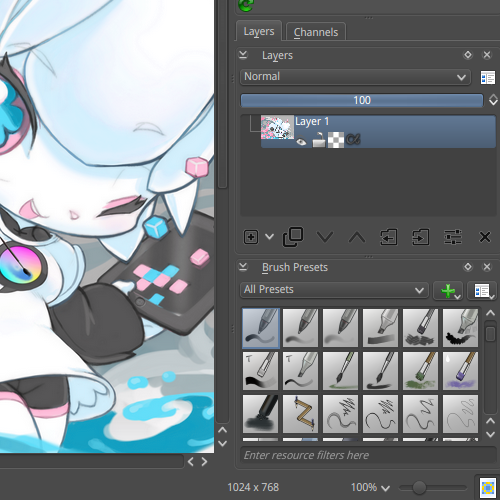This screenshot has width=500, height=500.
Task: Move layer up with up arrow
Action: click(x=357, y=237)
